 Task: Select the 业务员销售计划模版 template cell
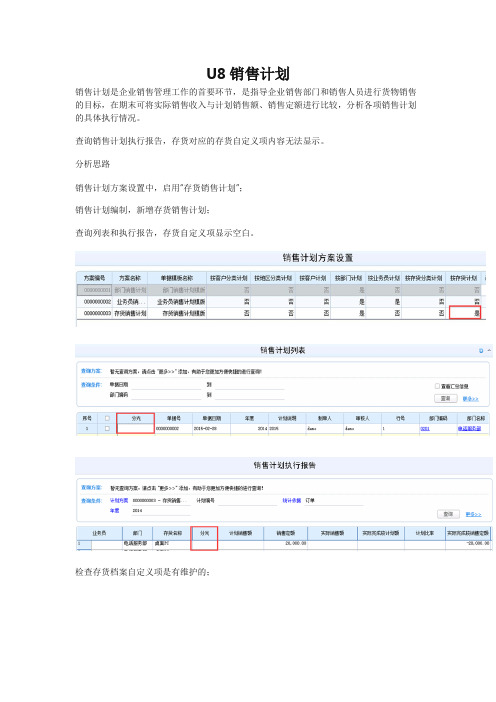tap(177, 301)
